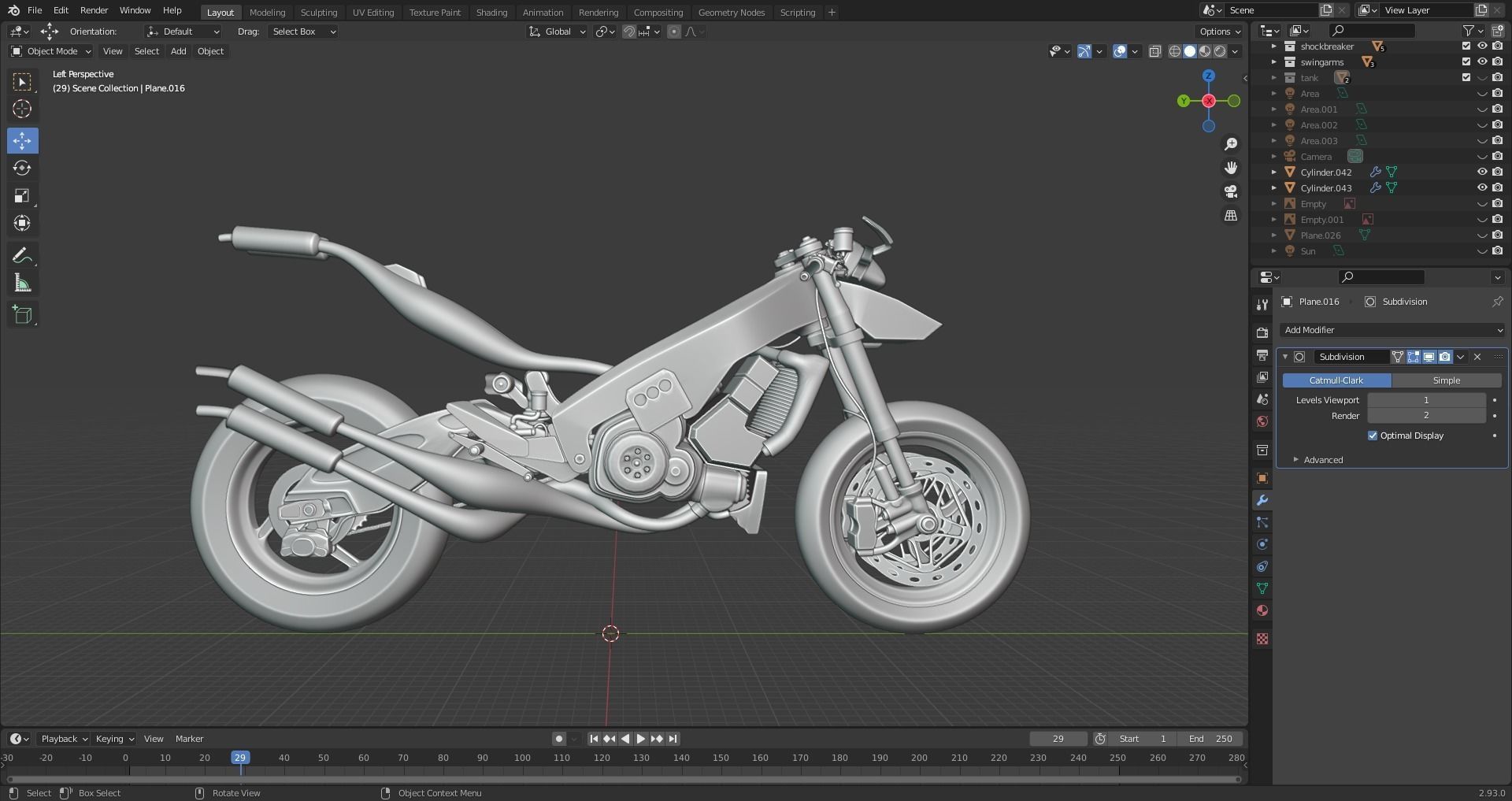Activate the Scale tool
1512x801 pixels.
[x=22, y=195]
